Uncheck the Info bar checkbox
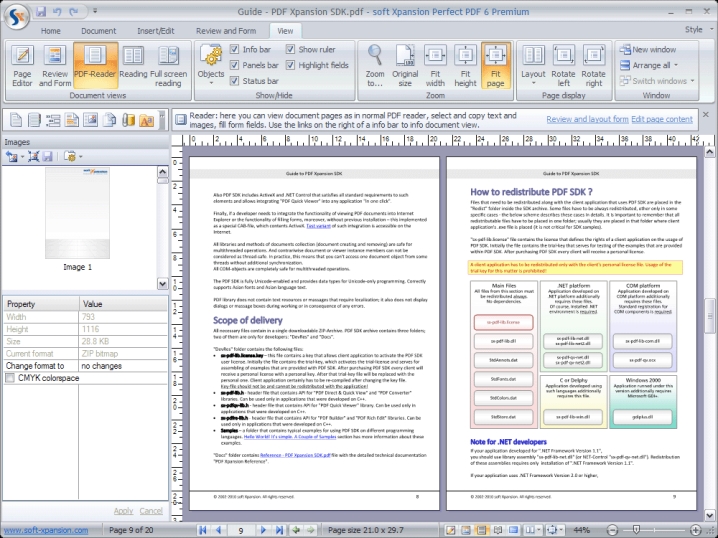This screenshot has height=538, width=718. [x=234, y=49]
